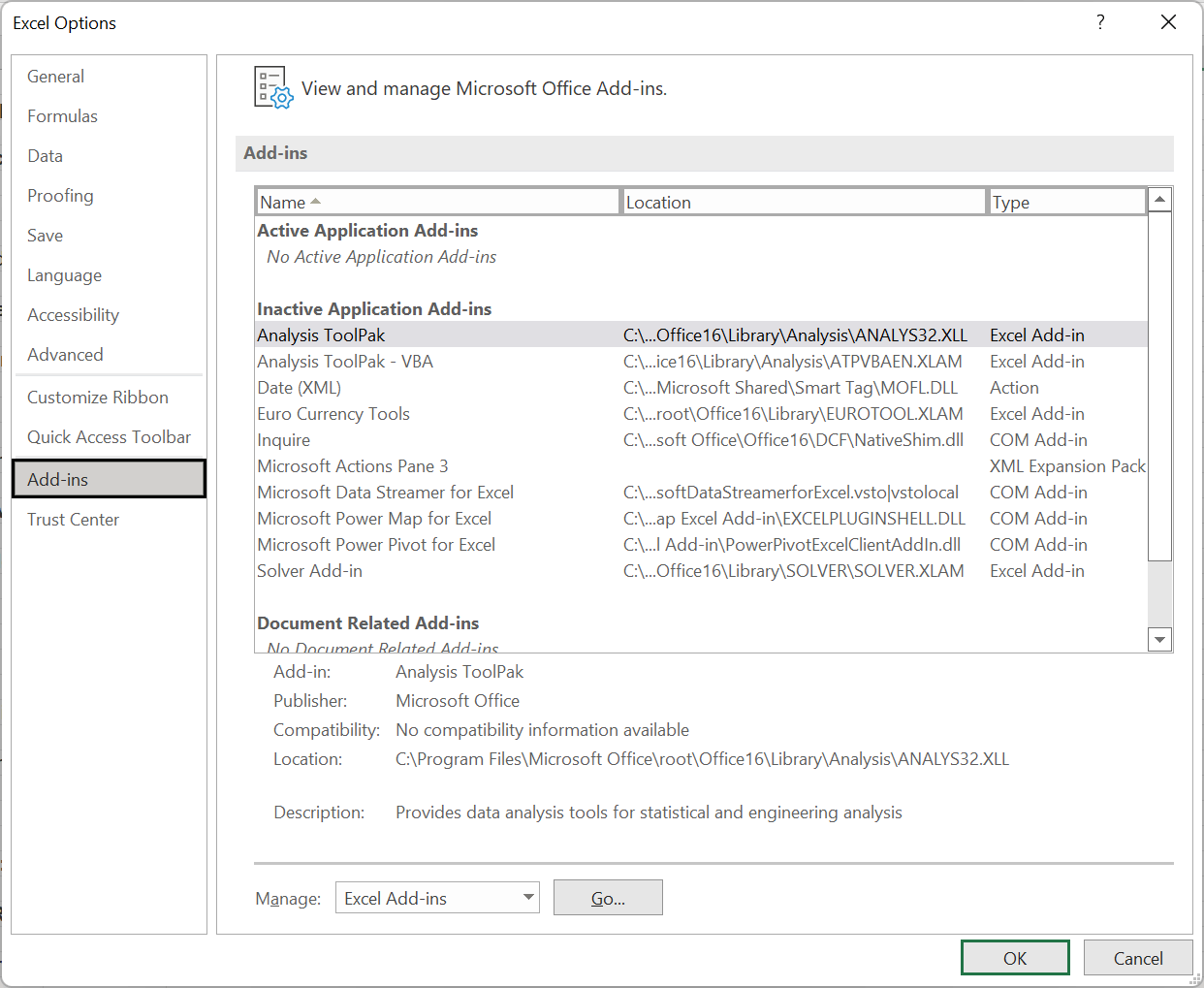The image size is (1204, 988).
Task: Select the Analysis ToolPak add-in row
Action: (701, 335)
